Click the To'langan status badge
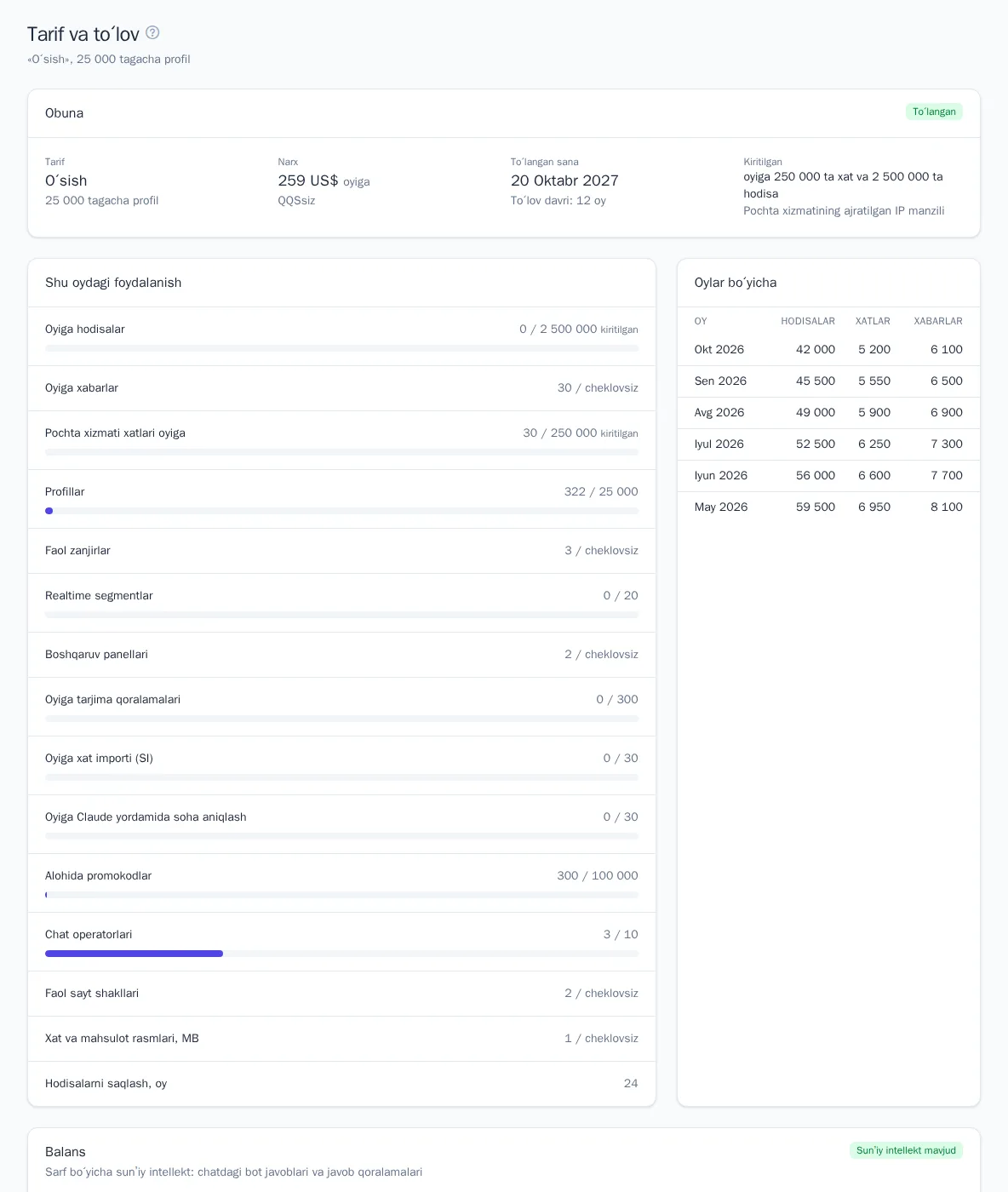Image resolution: width=1008 pixels, height=1192 pixels. 934,112
